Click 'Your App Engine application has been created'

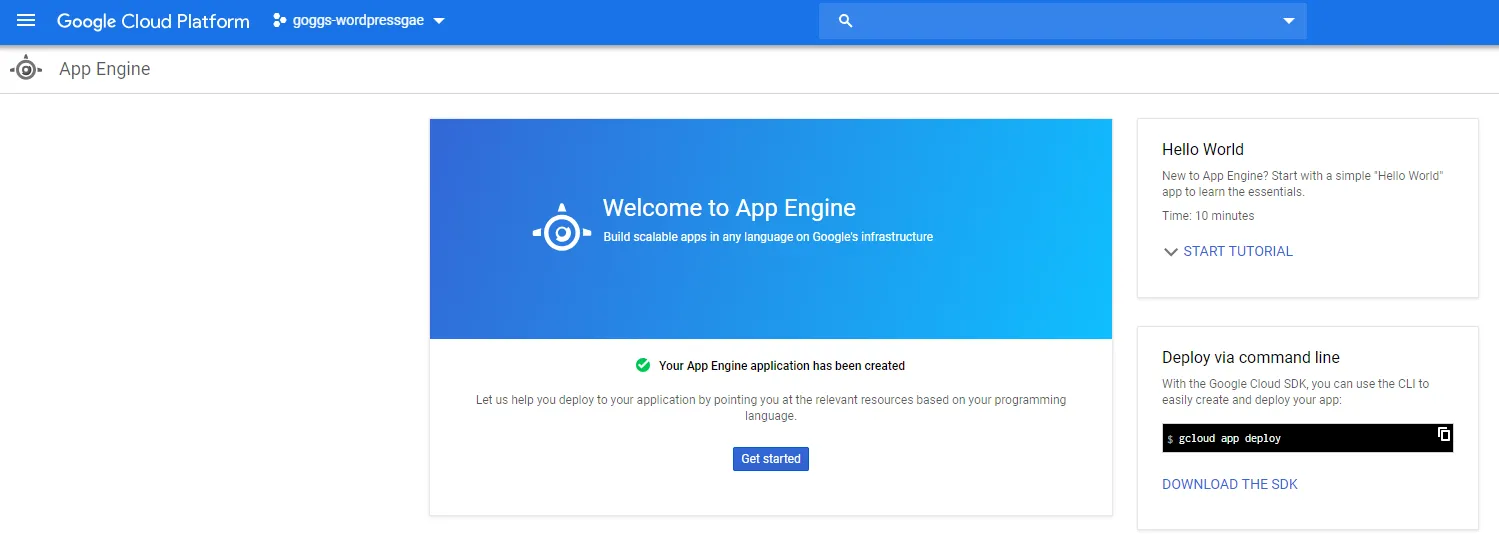click(782, 366)
